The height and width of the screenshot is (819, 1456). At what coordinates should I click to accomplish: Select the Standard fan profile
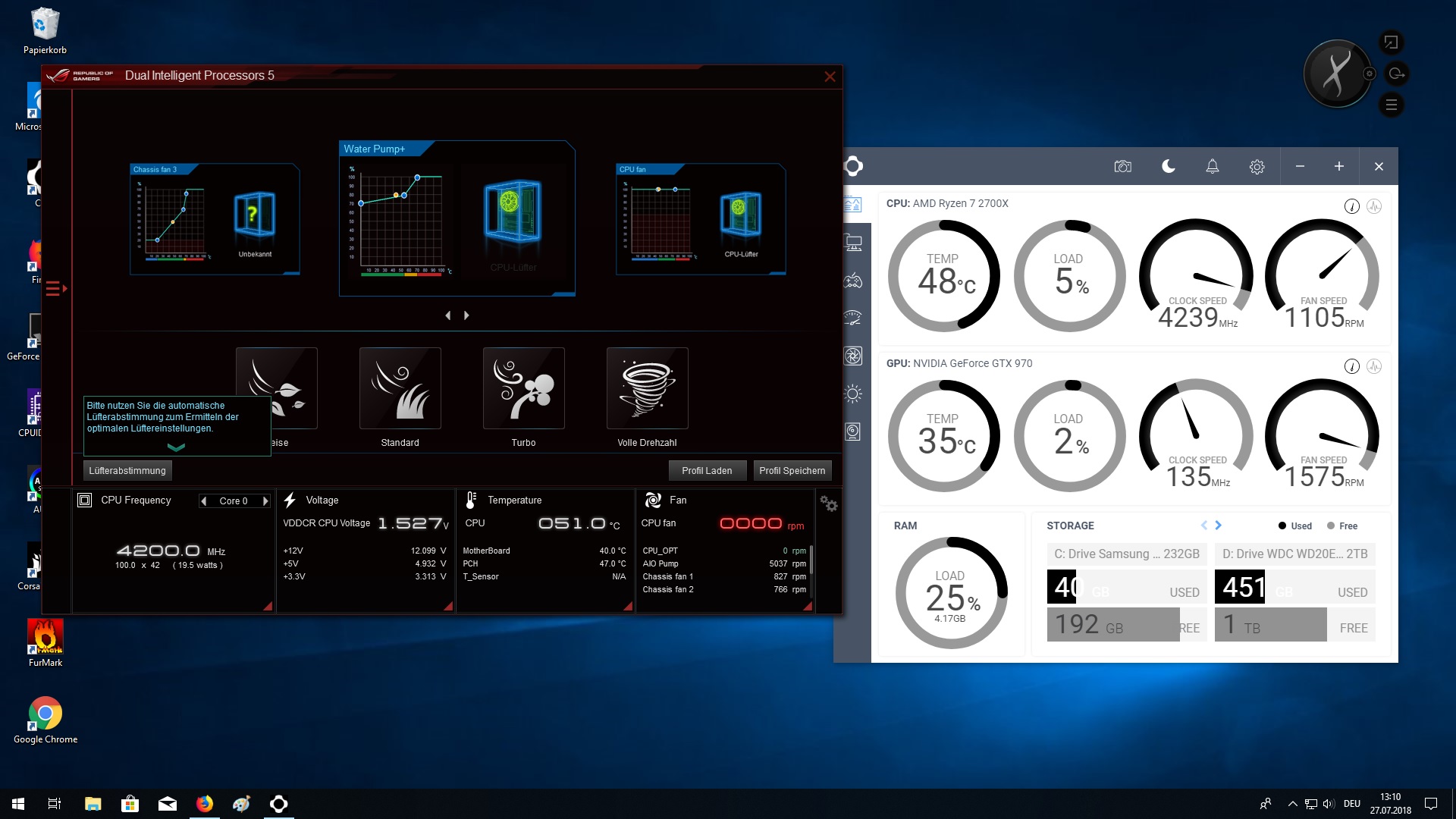click(x=400, y=389)
